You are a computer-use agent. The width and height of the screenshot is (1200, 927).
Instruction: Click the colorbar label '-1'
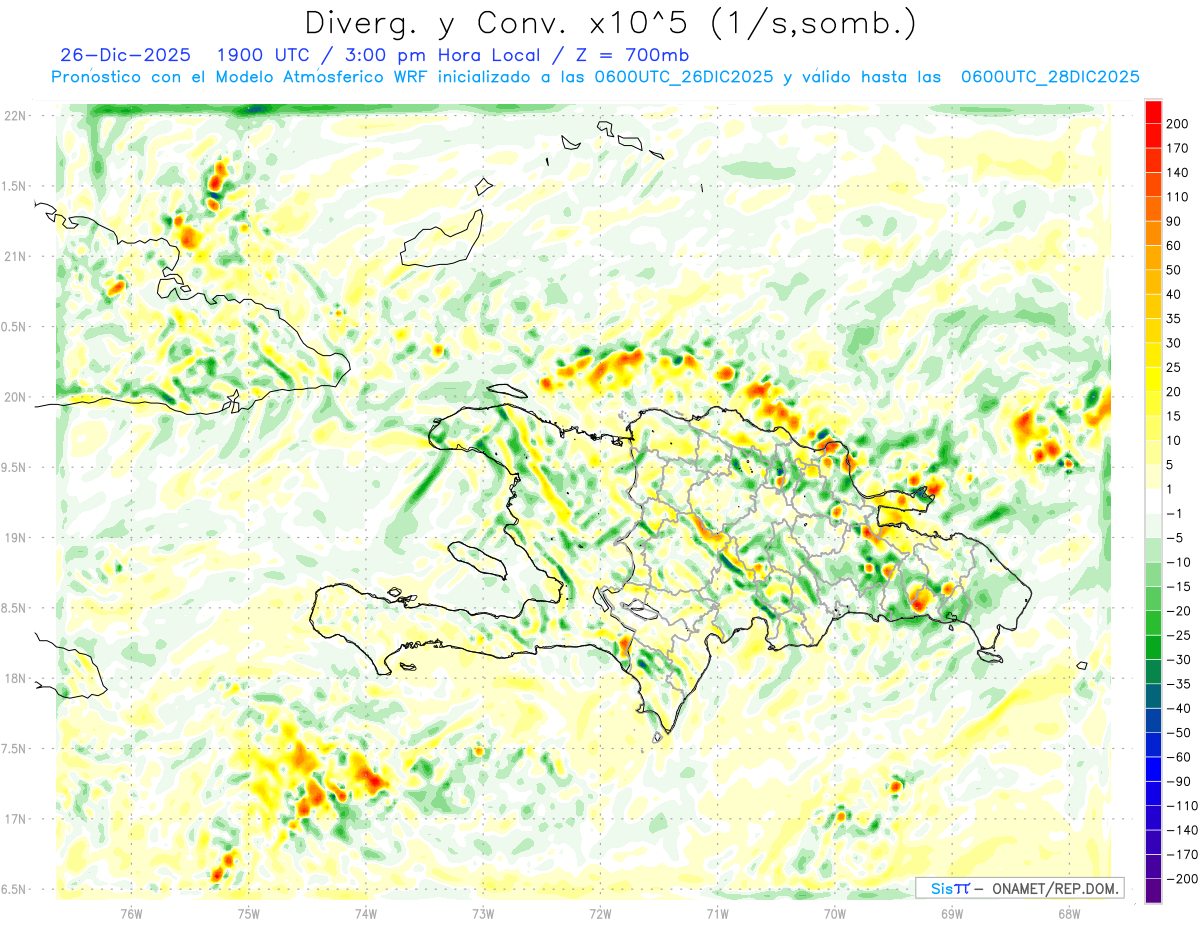click(x=1175, y=514)
